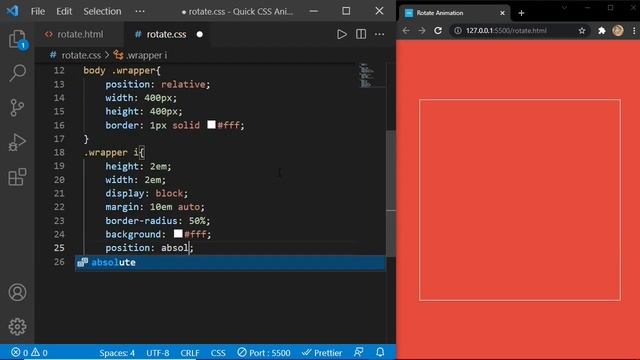Click the errors count in status bar
Screen dimensions: 640x360
pyautogui.click(x=20, y=353)
